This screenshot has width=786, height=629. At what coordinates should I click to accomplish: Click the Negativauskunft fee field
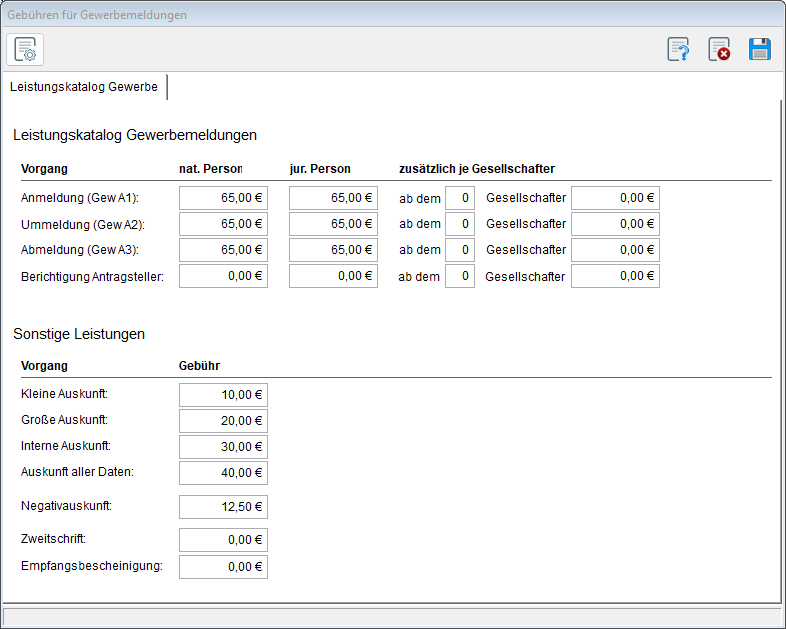point(223,507)
